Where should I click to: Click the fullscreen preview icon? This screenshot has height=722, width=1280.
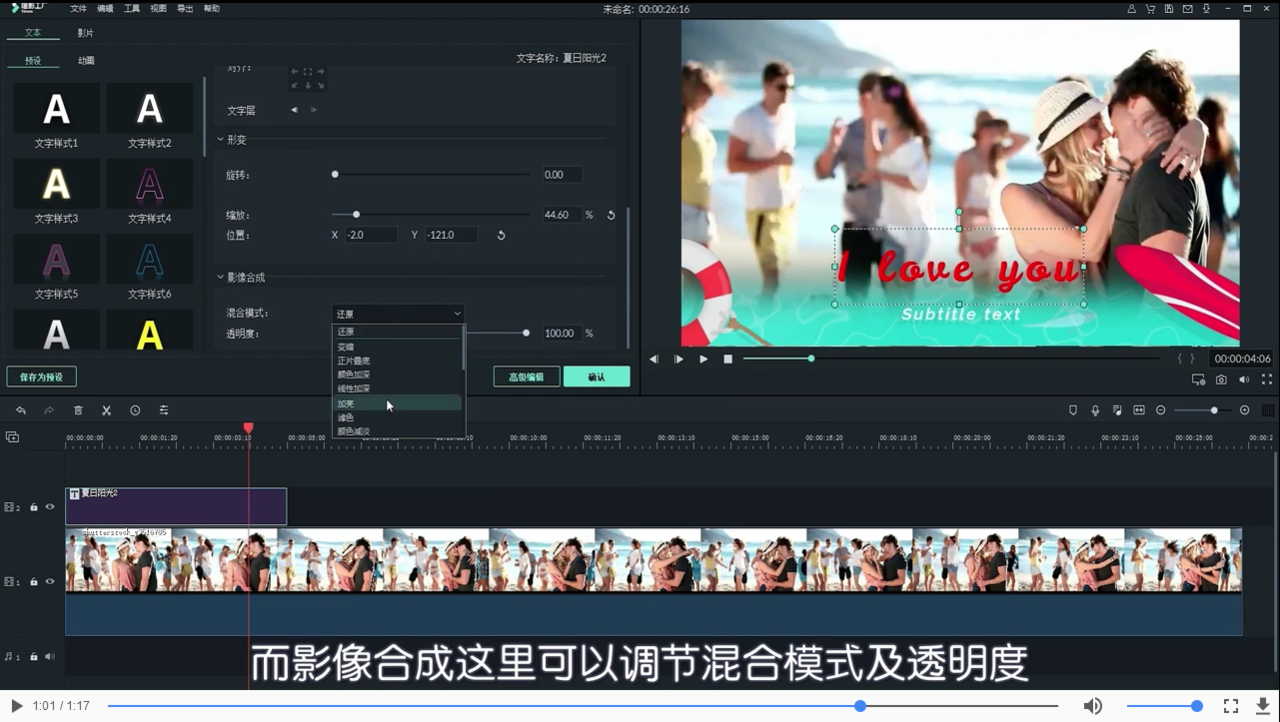[x=1267, y=379]
